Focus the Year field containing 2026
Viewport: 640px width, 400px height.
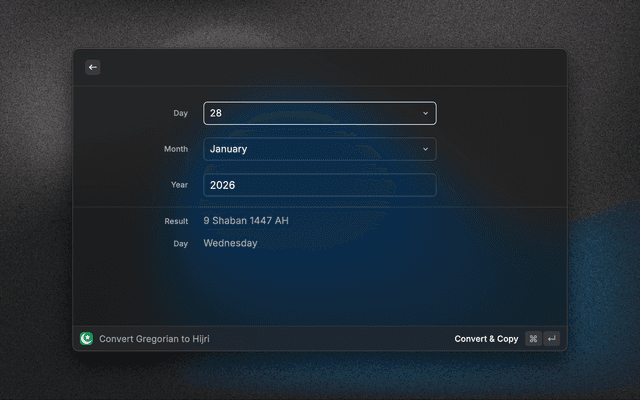click(x=319, y=185)
